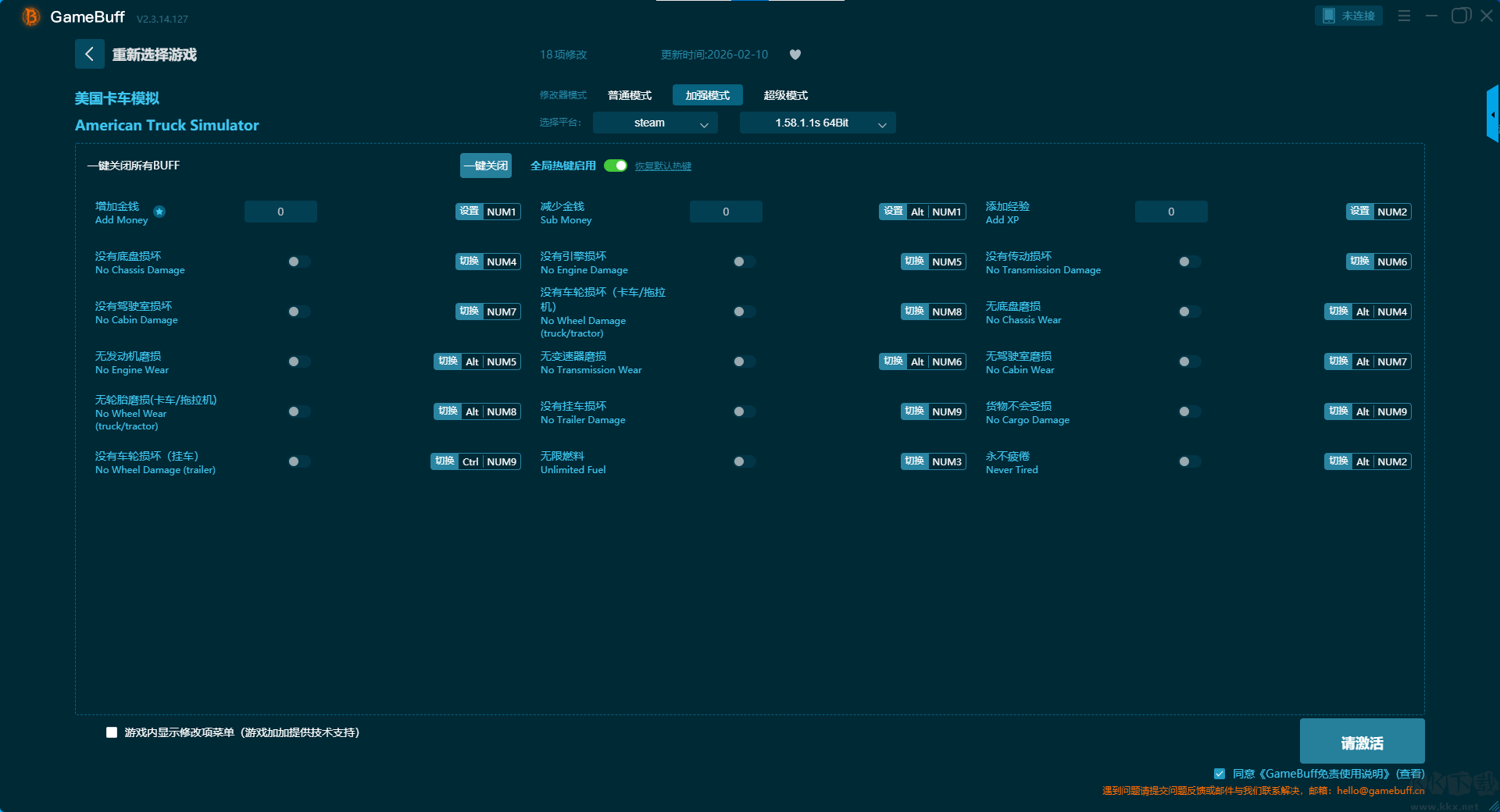Click the restore default hotkeys link

pos(662,166)
